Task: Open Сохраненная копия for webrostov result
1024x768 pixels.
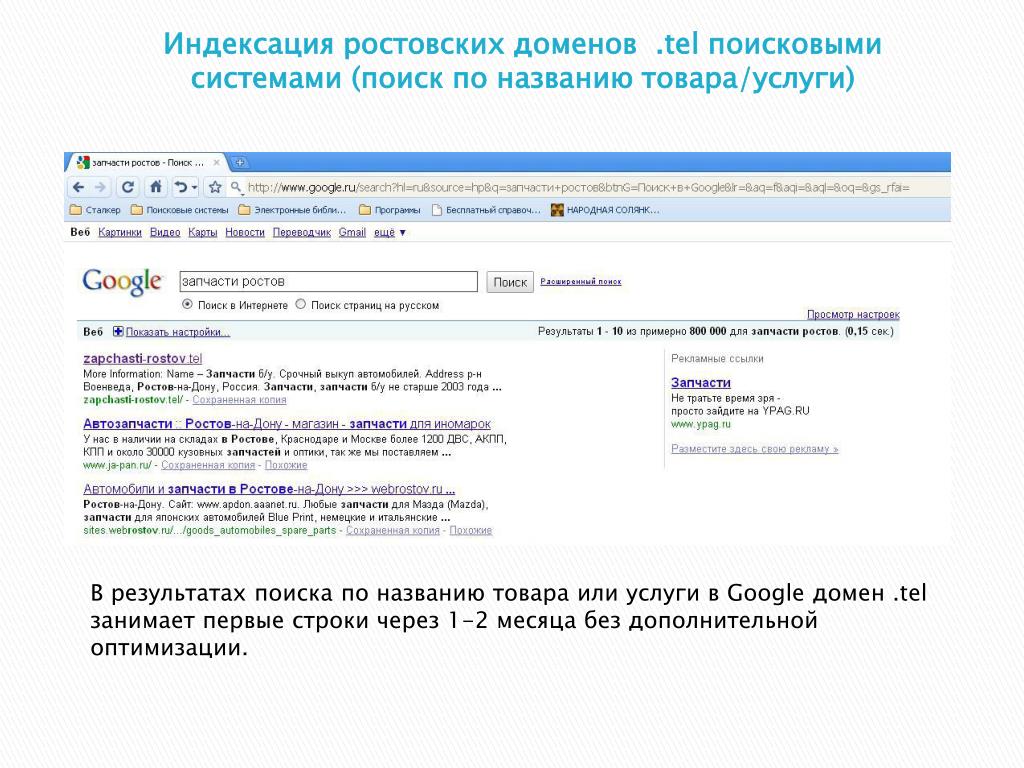Action: (x=392, y=530)
